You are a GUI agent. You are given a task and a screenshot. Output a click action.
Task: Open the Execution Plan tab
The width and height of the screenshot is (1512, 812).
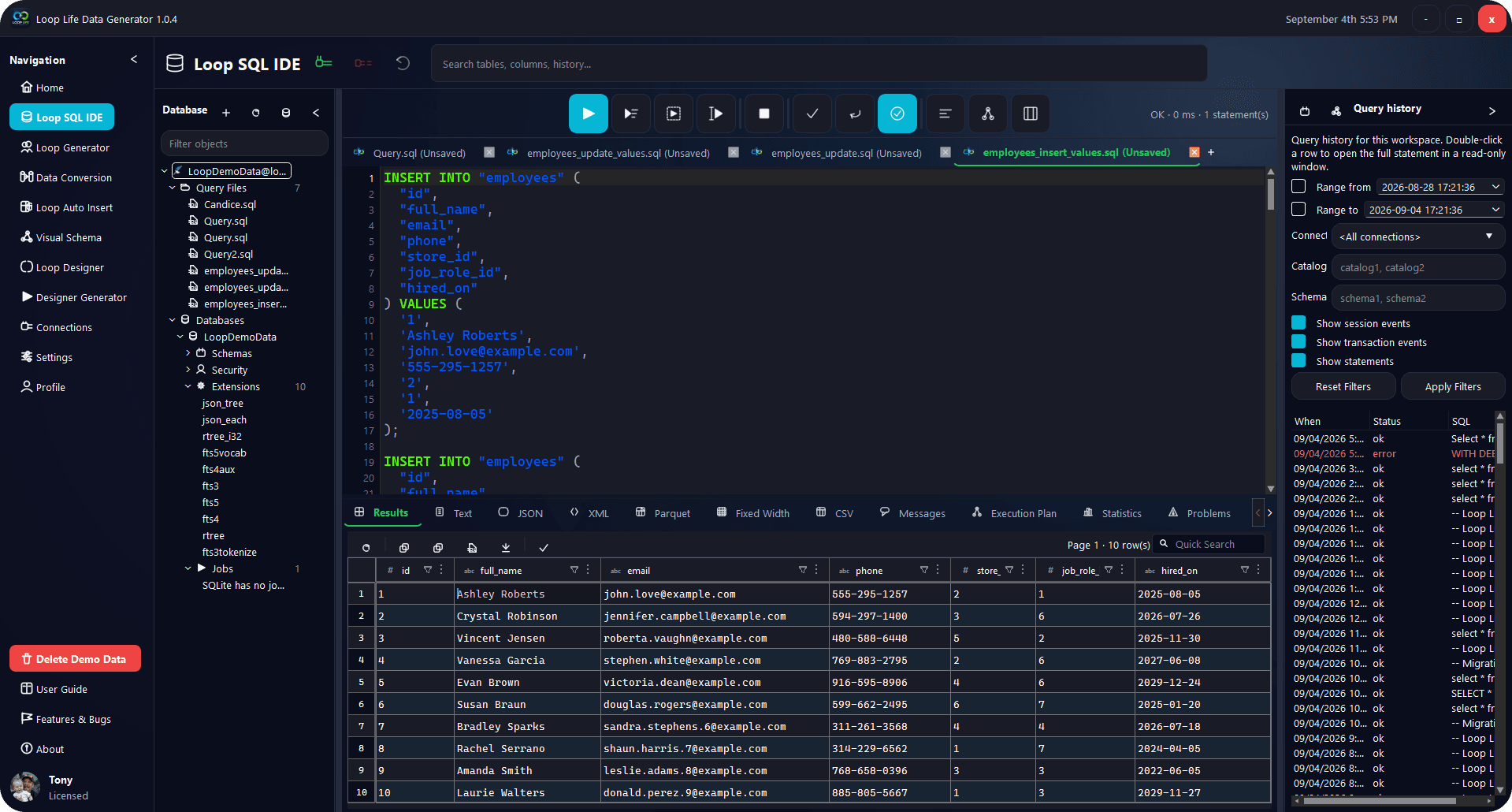click(x=1014, y=513)
